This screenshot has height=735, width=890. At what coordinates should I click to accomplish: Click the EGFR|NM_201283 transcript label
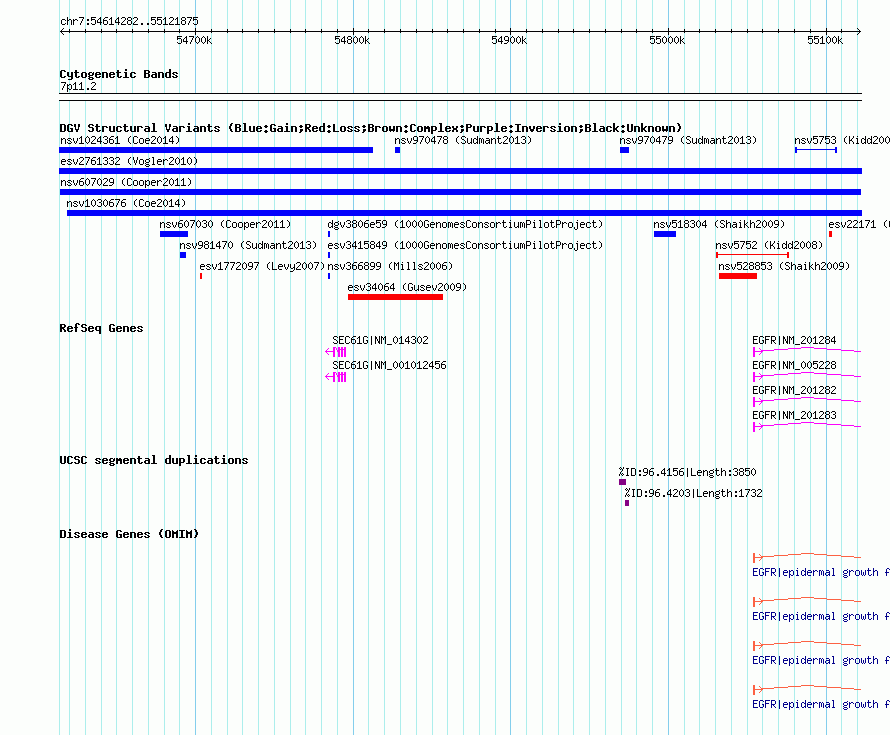[x=794, y=415]
